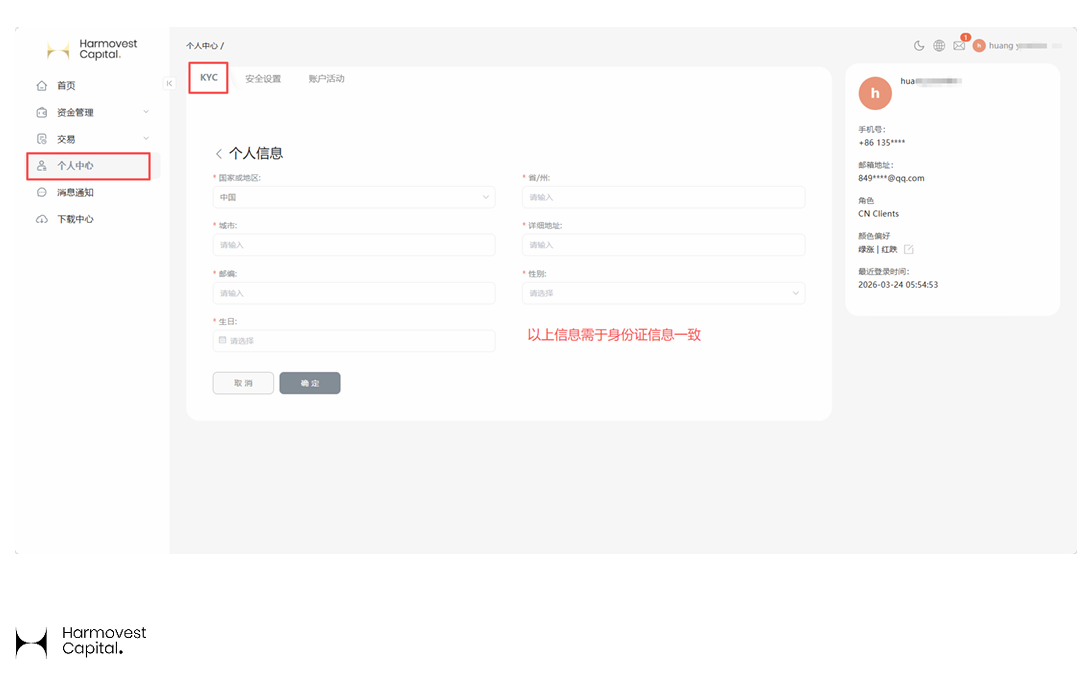Viewport: 1085px width, 680px height.
Task: Open the 性别 select dropdown
Action: [664, 293]
